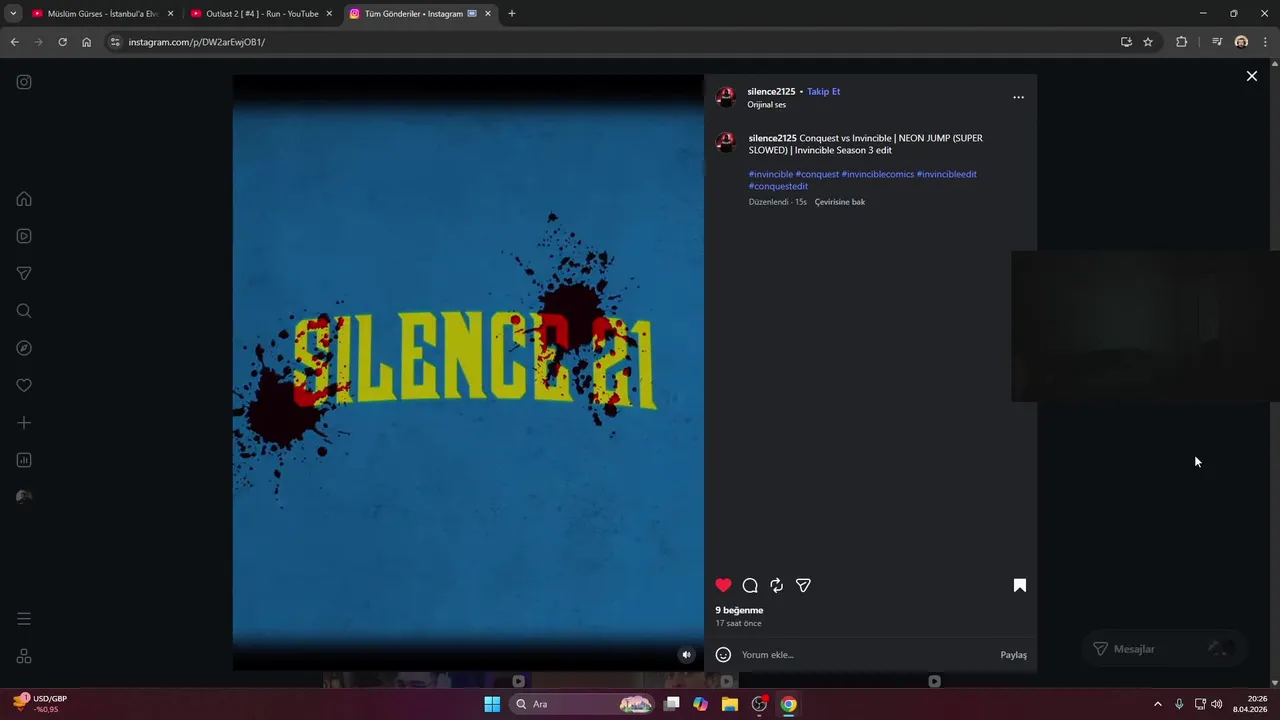
Task: Open 'Orijinal ses' audio link
Action: pyautogui.click(x=766, y=105)
